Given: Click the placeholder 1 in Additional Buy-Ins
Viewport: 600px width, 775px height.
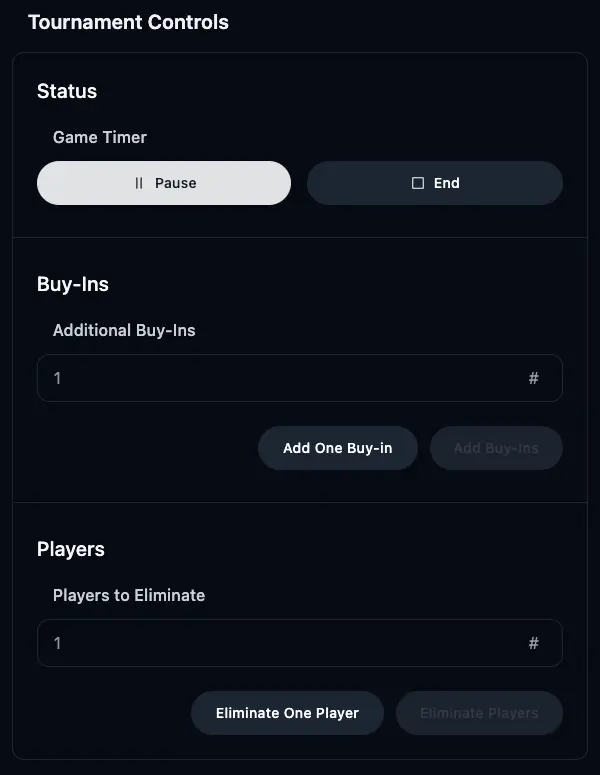Looking at the screenshot, I should [58, 378].
